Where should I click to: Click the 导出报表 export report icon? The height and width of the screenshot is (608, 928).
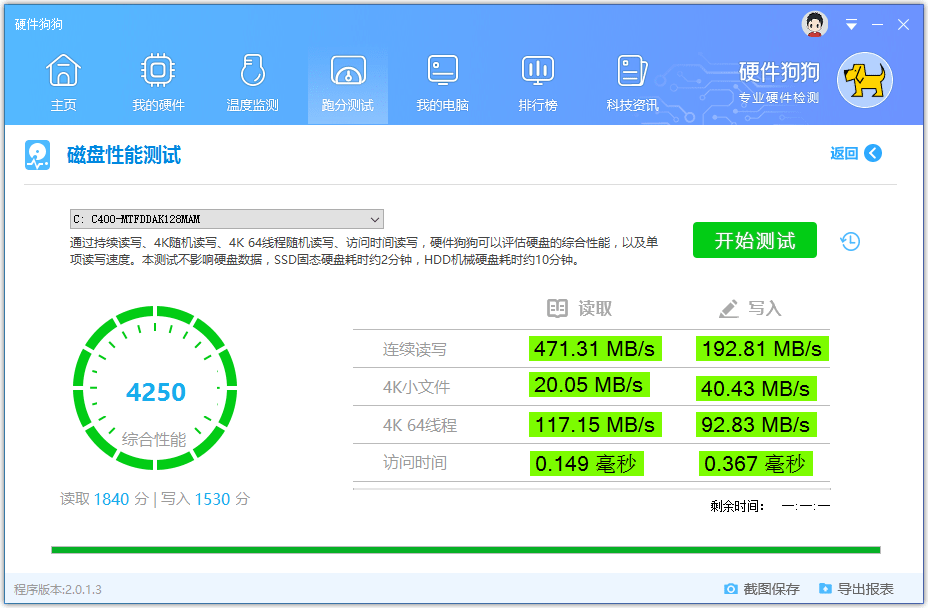pos(825,590)
